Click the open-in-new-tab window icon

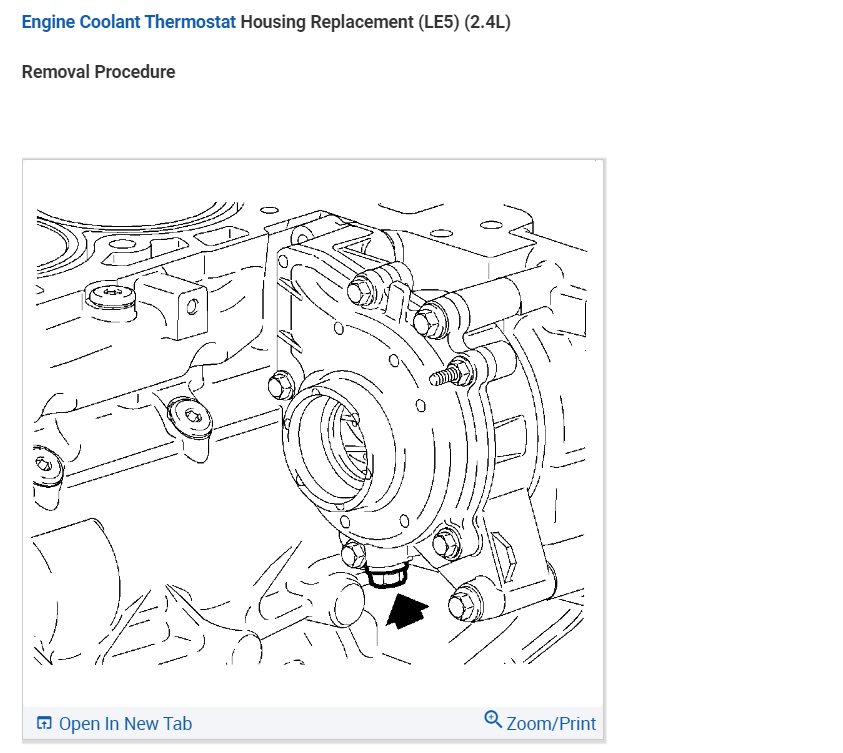pos(44,723)
